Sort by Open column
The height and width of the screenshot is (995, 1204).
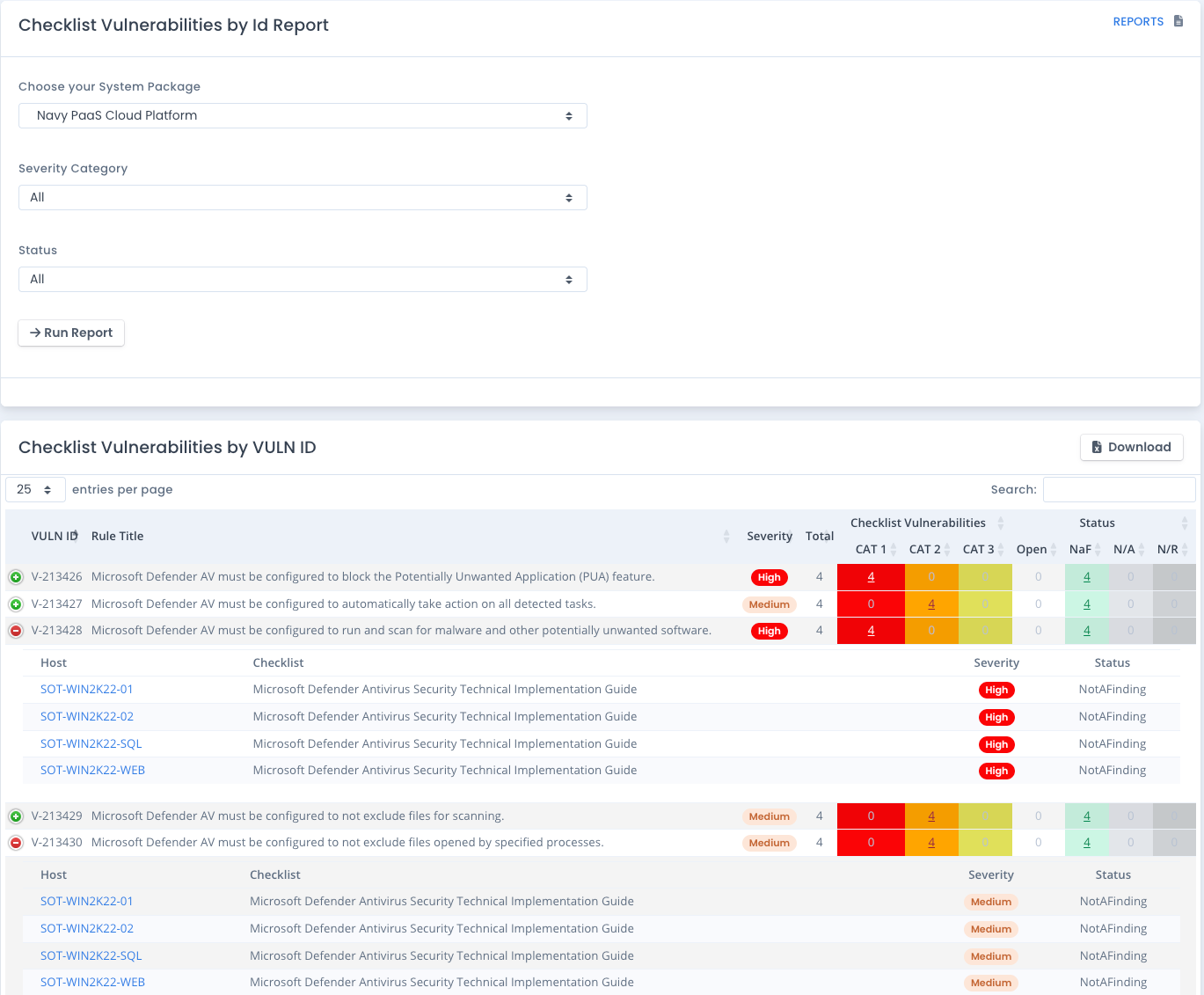point(1036,549)
